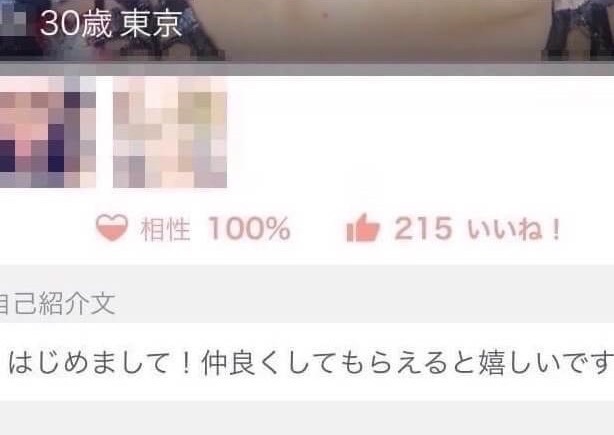The image size is (614, 435).
Task: Click the empty photo area right of thumbnails
Action: (x=421, y=132)
